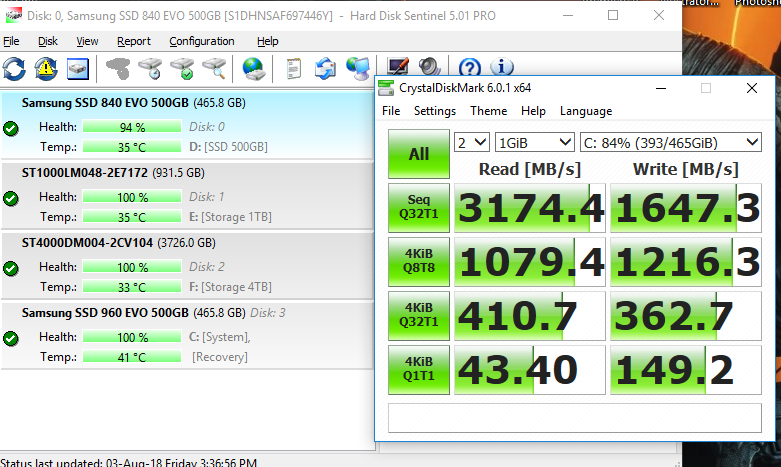This screenshot has width=781, height=467.
Task: Click green check status icon for Samsung 840 EVO
Action: (10, 128)
